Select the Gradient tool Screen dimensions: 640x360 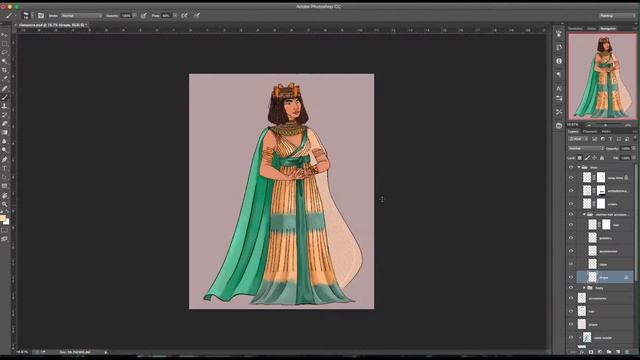click(x=4, y=133)
